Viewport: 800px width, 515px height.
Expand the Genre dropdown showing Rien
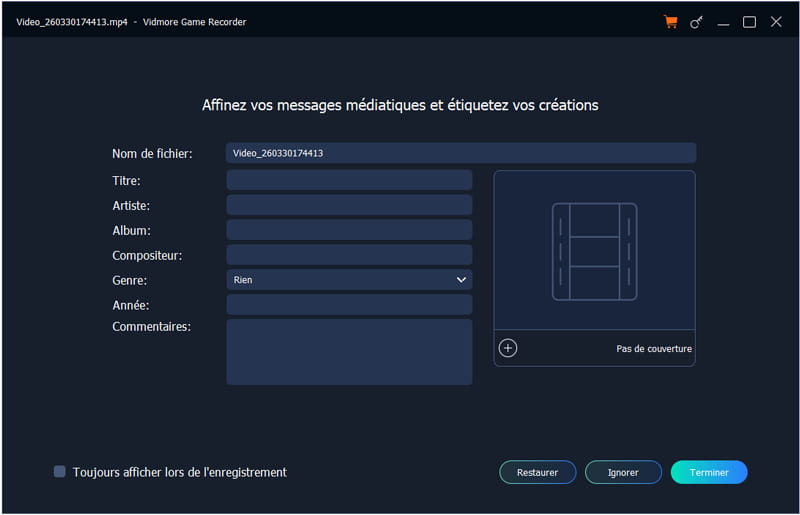(349, 280)
